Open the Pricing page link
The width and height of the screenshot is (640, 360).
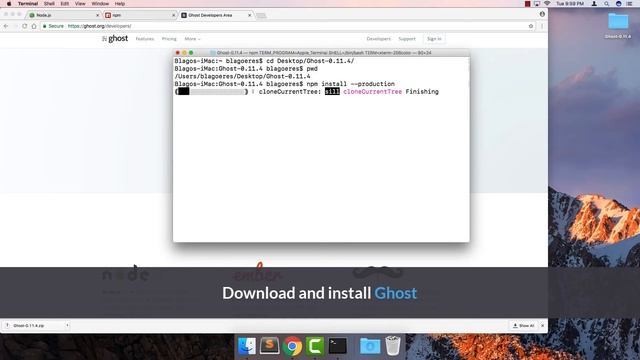coord(169,39)
